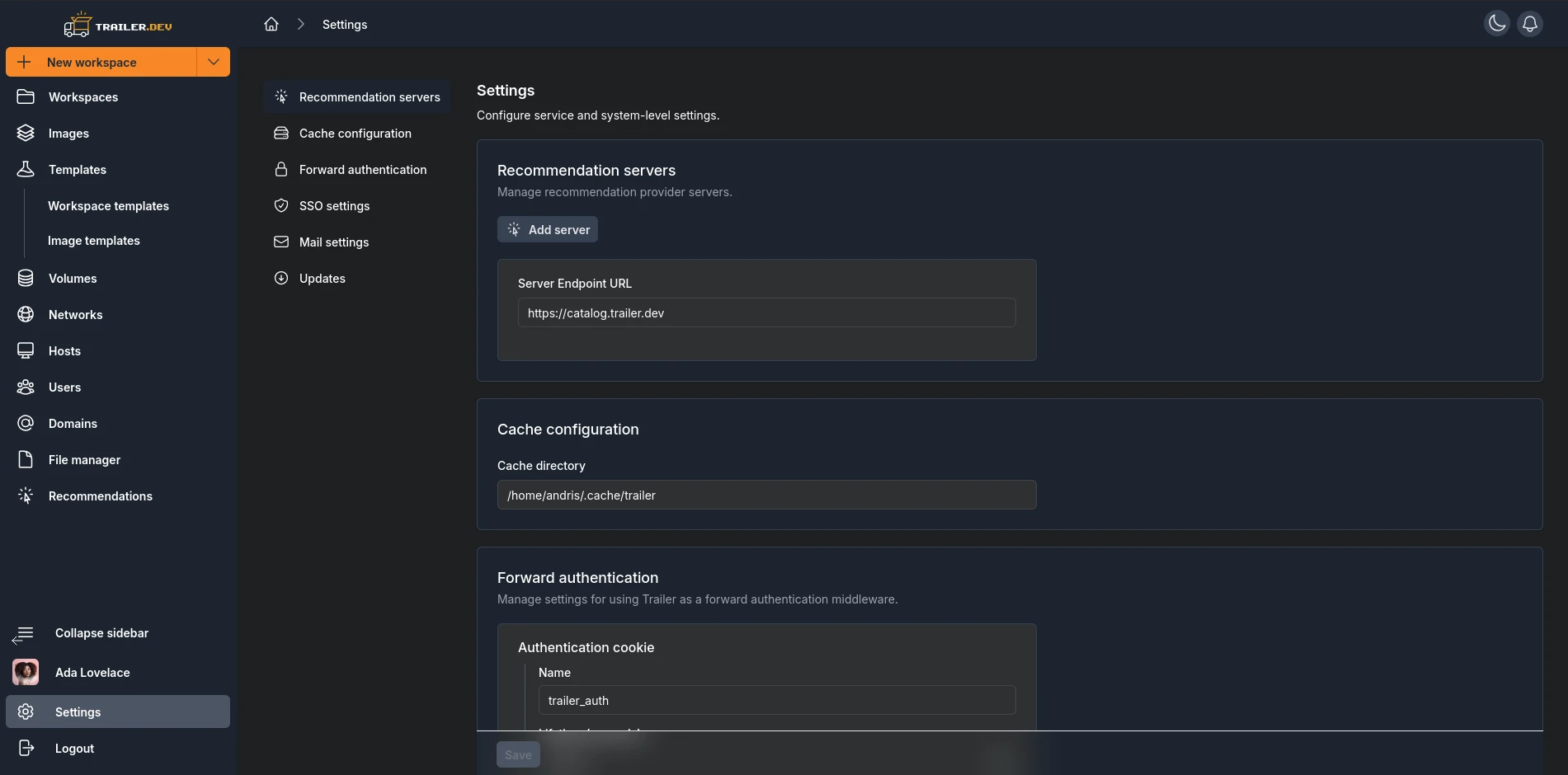
Task: Click the Add server button
Action: coord(548,229)
